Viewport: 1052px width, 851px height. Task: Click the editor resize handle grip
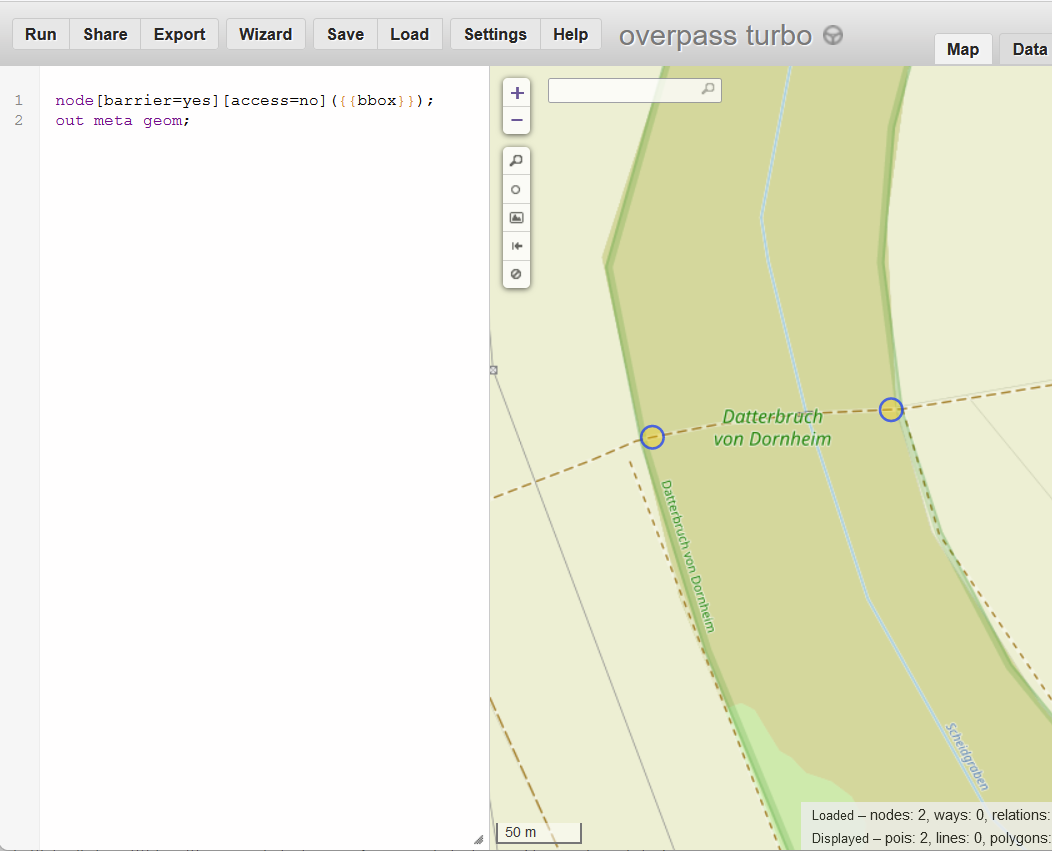point(478,839)
